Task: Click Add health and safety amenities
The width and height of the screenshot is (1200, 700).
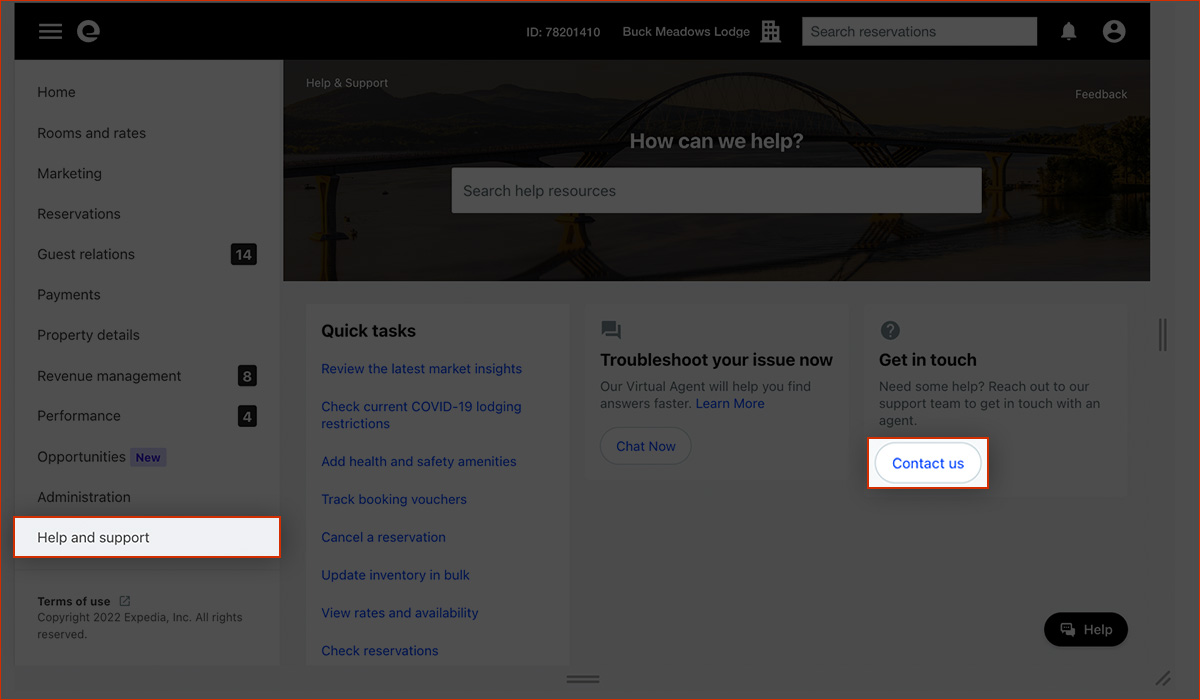Action: (419, 462)
